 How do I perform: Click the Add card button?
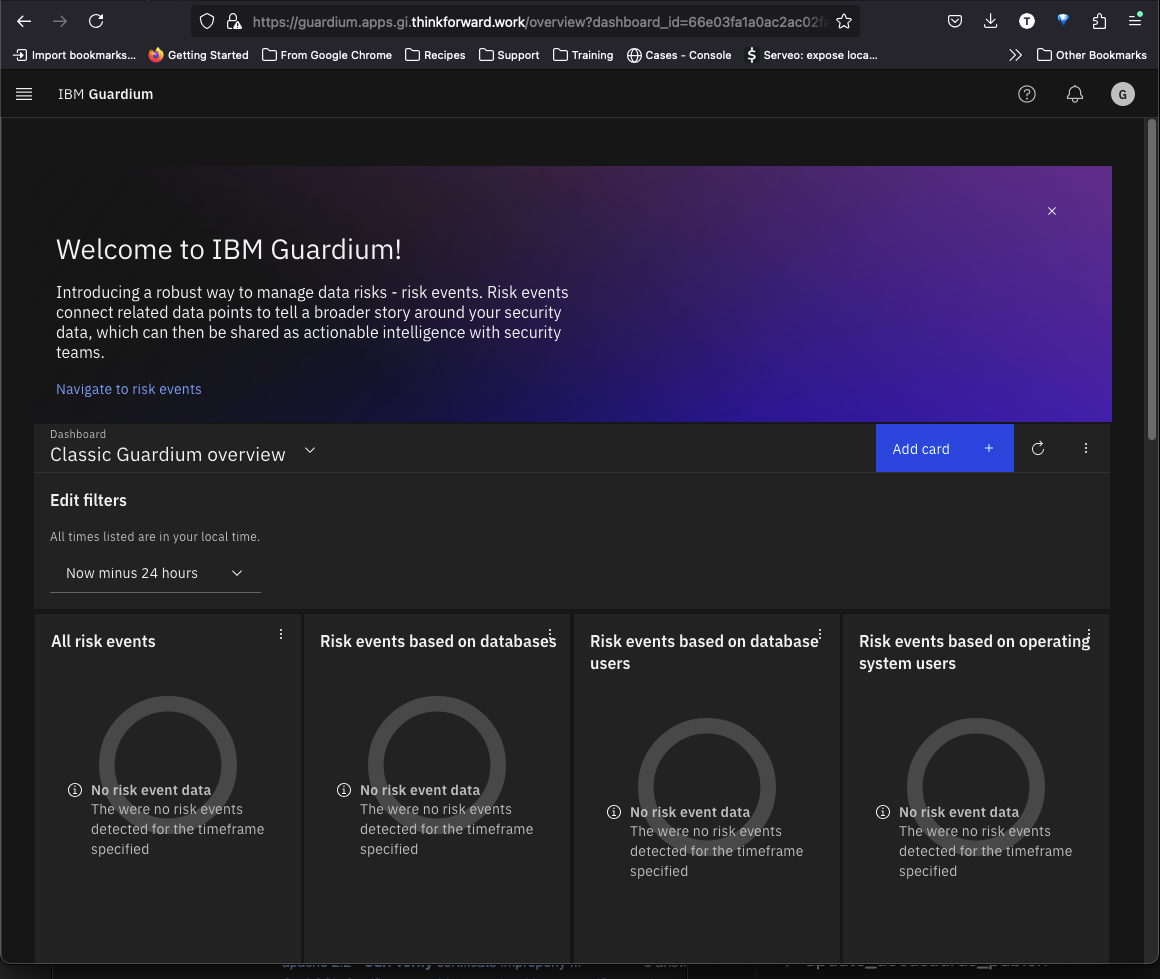(944, 449)
